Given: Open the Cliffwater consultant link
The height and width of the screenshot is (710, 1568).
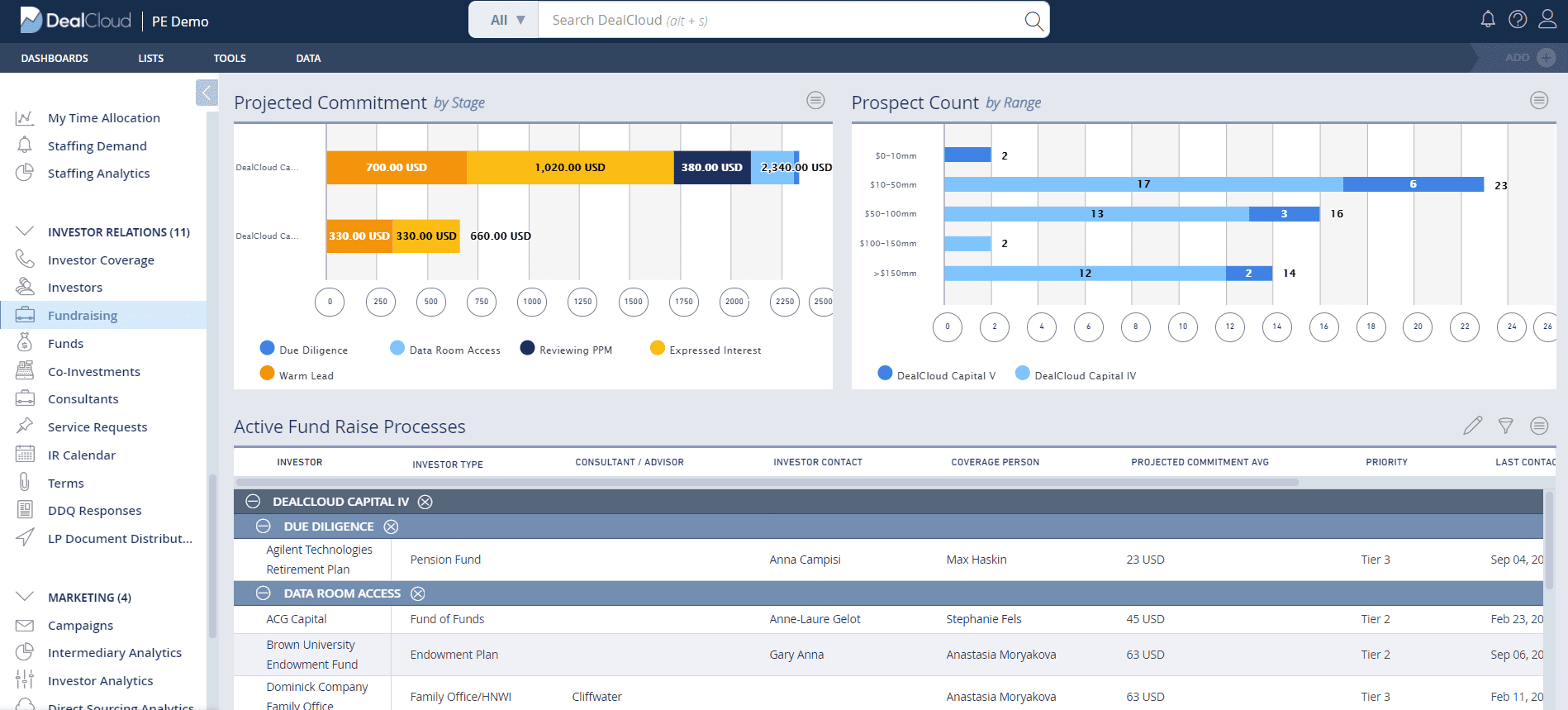Looking at the screenshot, I should (x=596, y=697).
